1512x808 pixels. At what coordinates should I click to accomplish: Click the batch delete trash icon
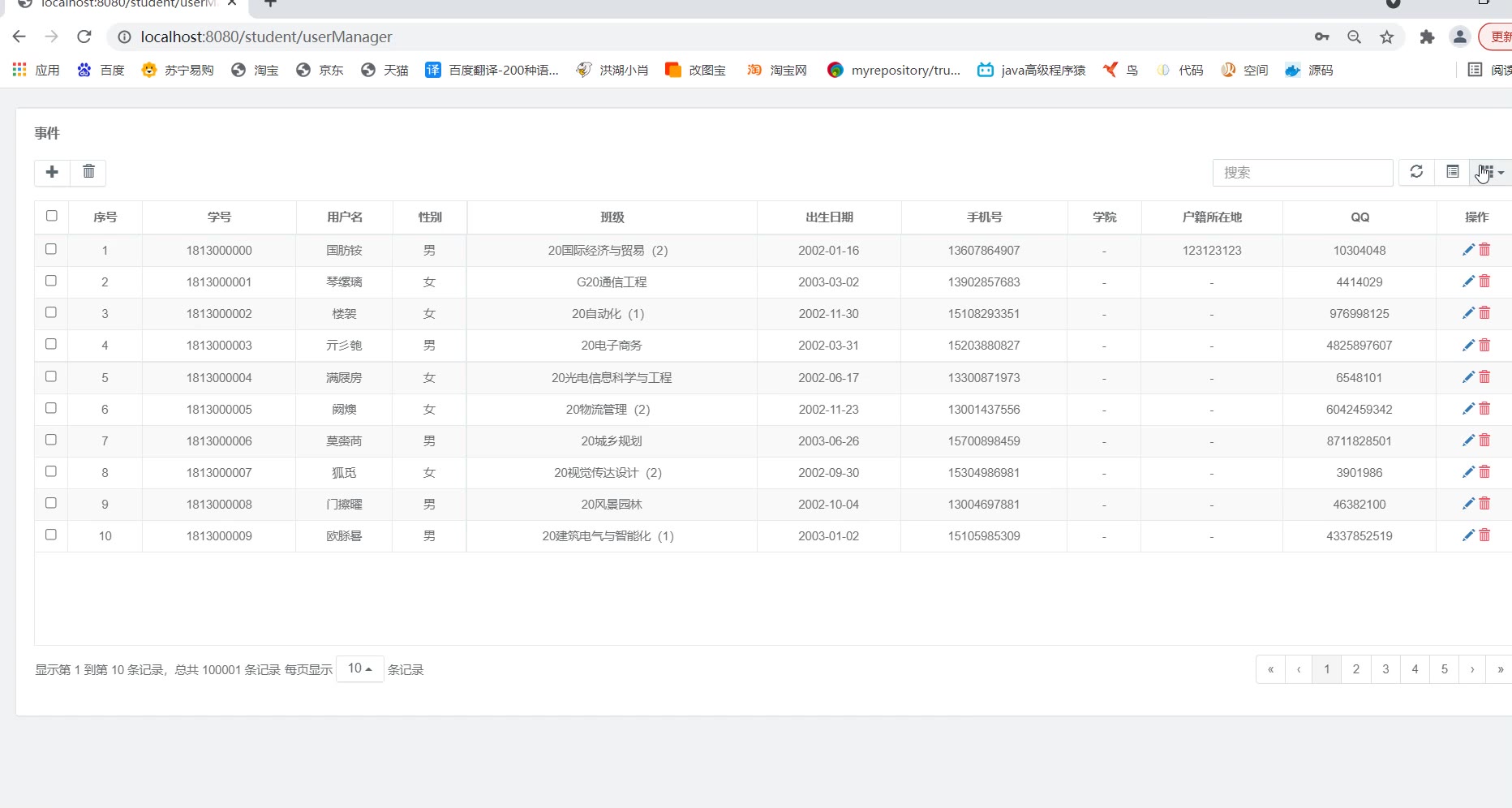88,172
